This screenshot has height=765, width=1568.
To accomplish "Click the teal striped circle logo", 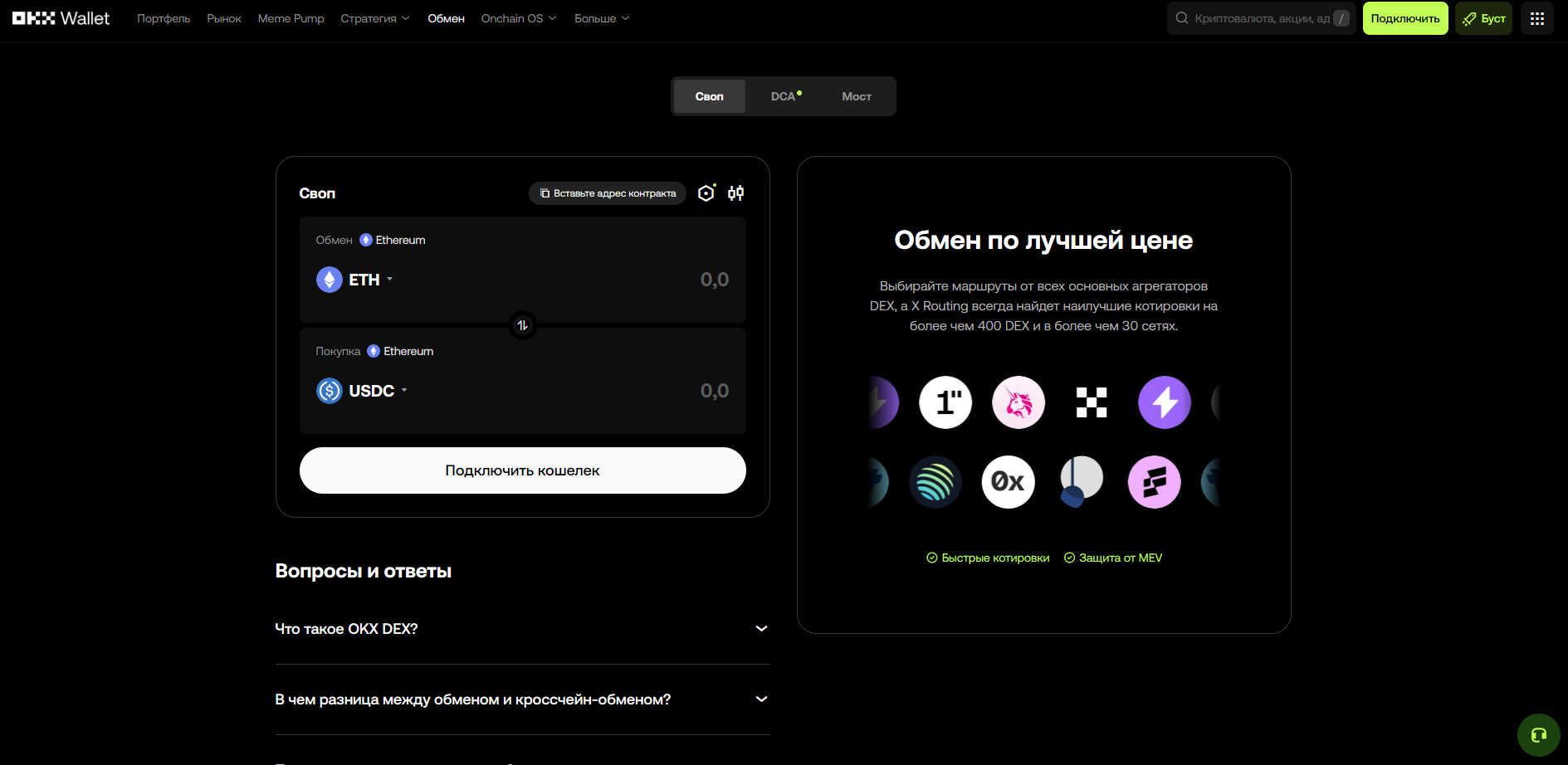I will 935,482.
